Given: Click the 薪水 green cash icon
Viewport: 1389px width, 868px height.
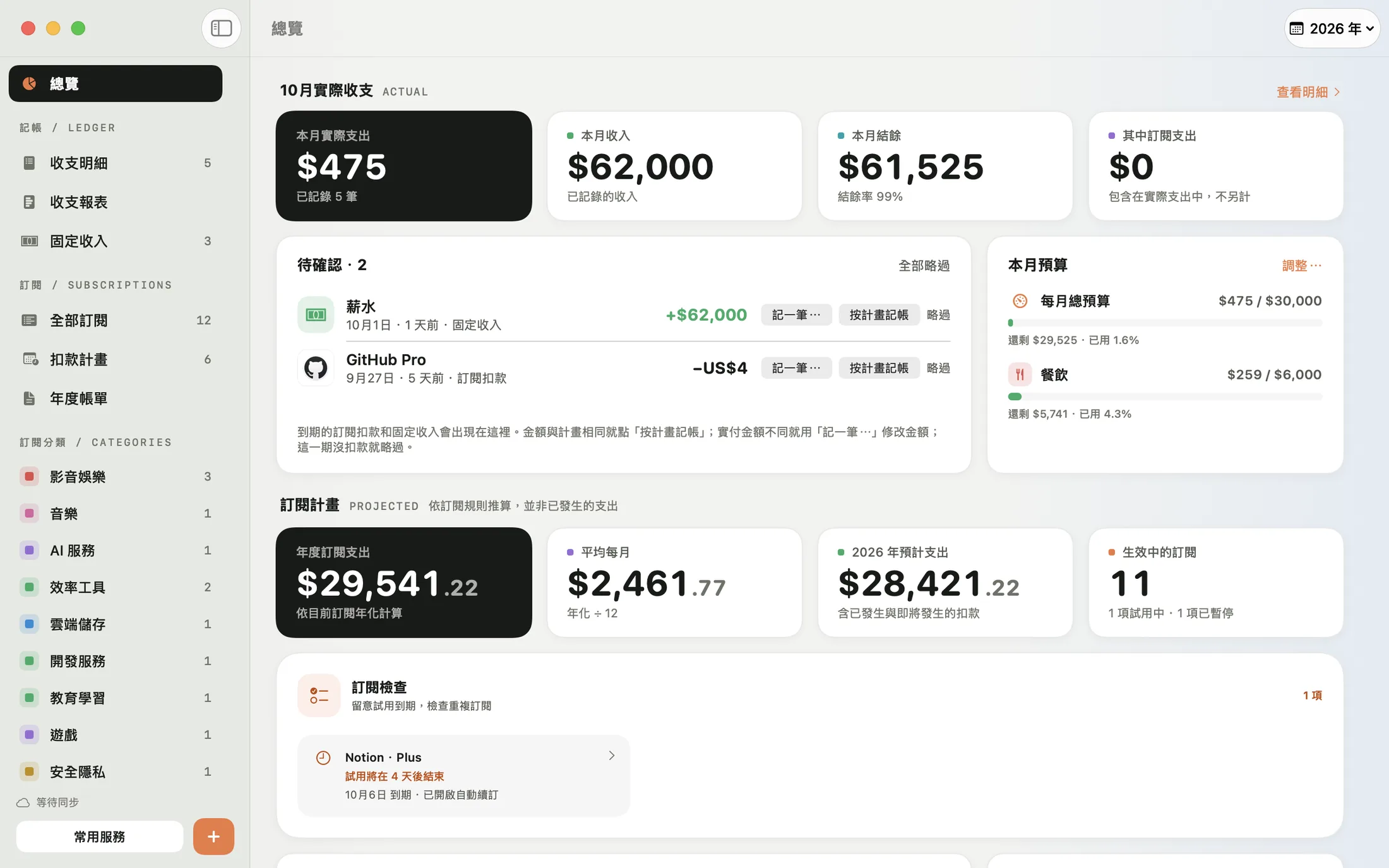Looking at the screenshot, I should pos(316,314).
